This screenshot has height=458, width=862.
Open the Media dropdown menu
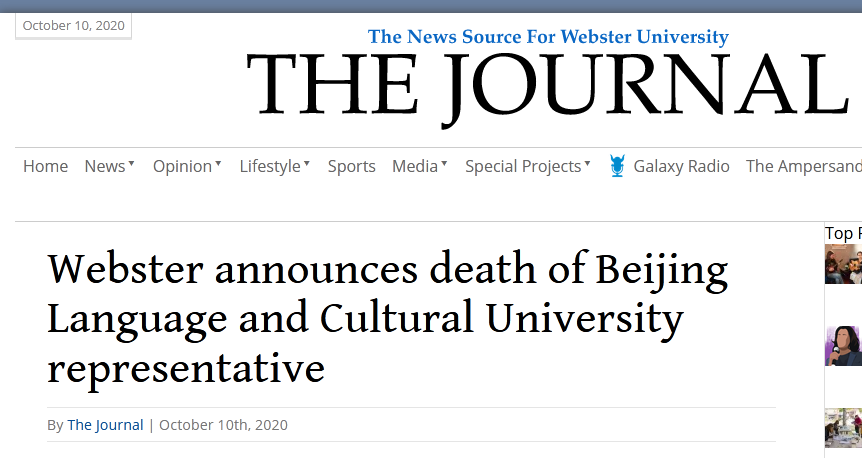419,166
